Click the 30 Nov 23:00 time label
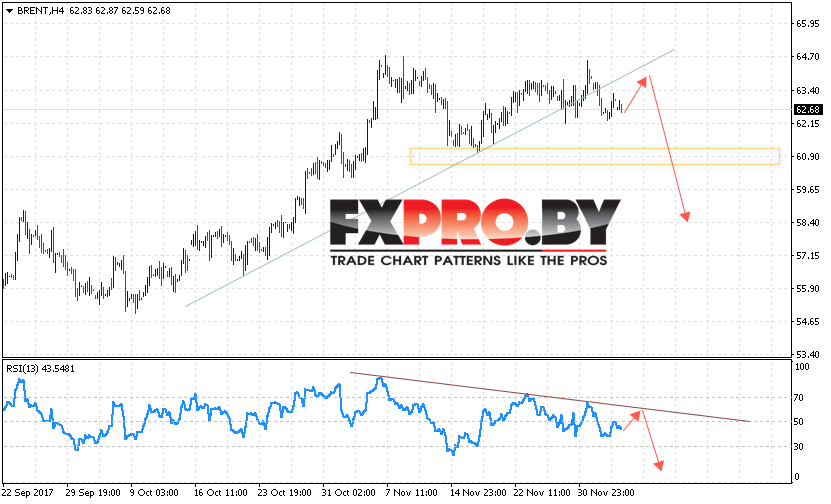The width and height of the screenshot is (831, 504). coord(606,493)
